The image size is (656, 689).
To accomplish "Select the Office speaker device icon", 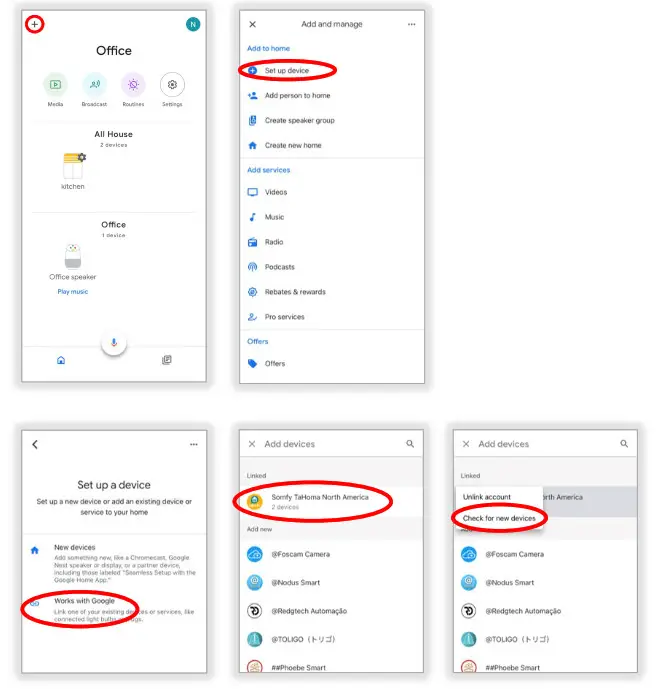I will point(73,256).
